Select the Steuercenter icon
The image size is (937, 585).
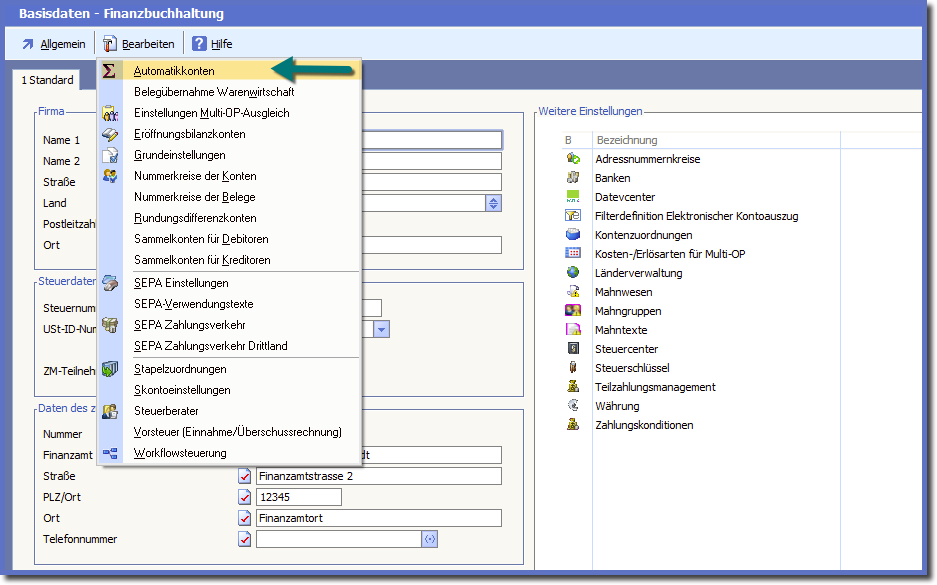(x=573, y=349)
